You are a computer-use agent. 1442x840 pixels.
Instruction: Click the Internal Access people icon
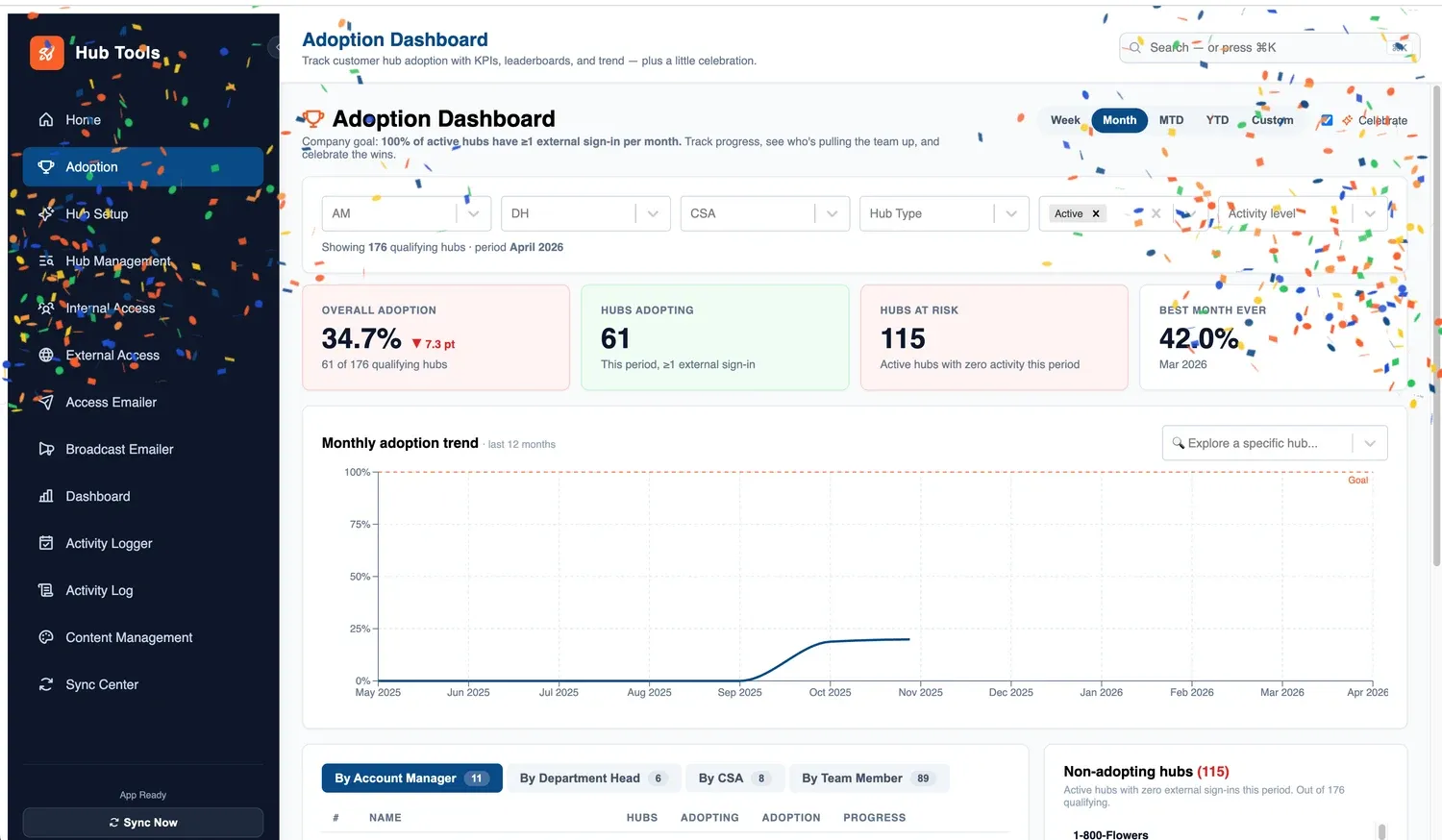46,309
